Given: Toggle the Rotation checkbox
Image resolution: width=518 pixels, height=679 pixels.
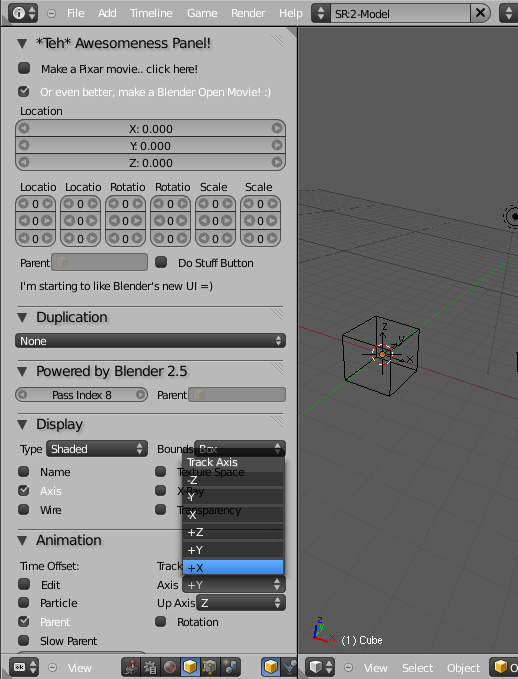Looking at the screenshot, I should (x=161, y=621).
